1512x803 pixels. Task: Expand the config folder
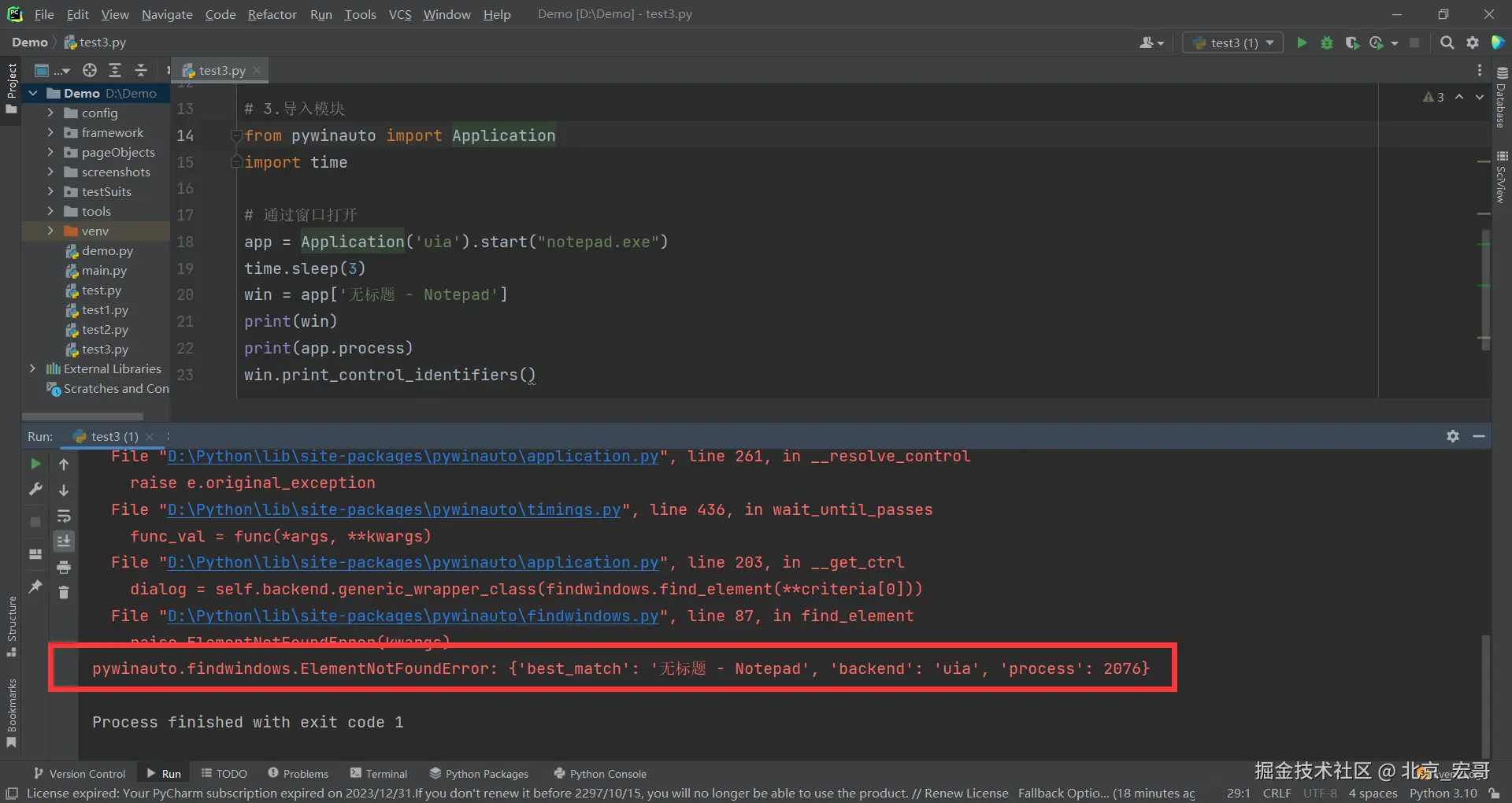click(x=50, y=113)
